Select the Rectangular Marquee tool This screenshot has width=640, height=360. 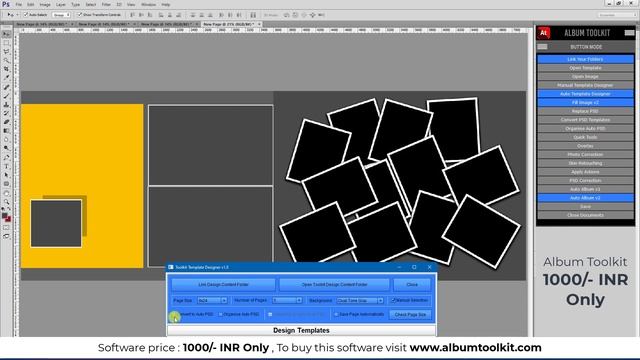pos(6,43)
